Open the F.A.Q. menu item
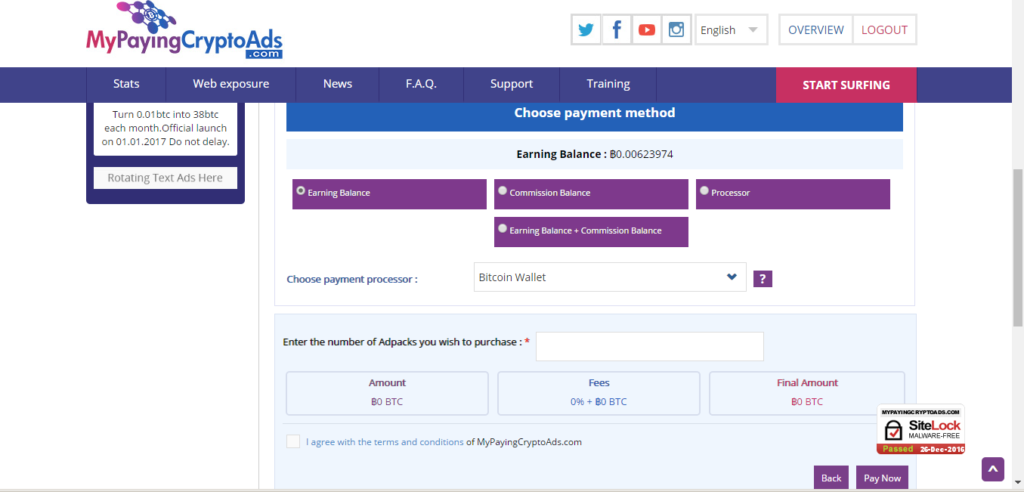This screenshot has width=1024, height=492. (421, 84)
